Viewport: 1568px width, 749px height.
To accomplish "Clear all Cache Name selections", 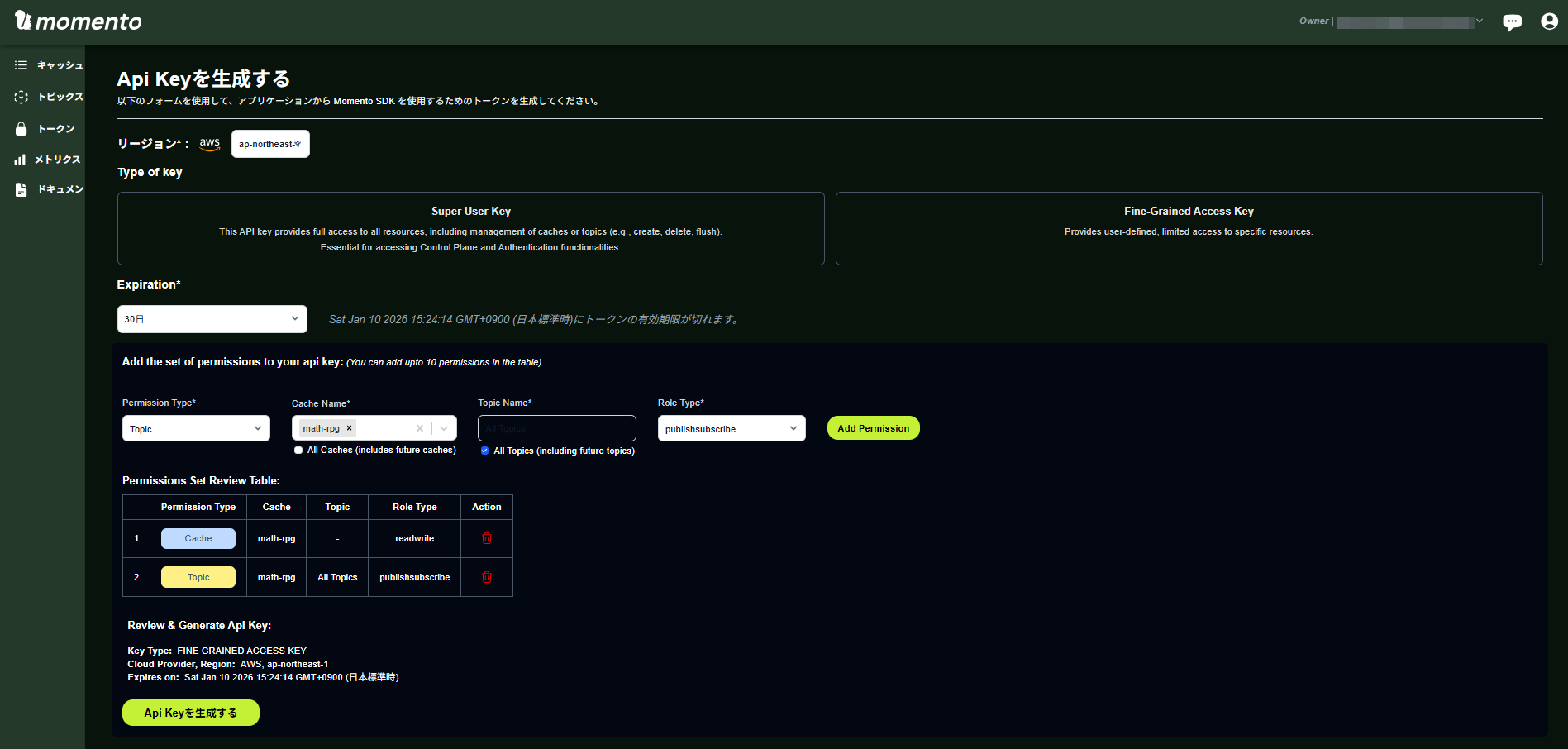I will coord(420,428).
